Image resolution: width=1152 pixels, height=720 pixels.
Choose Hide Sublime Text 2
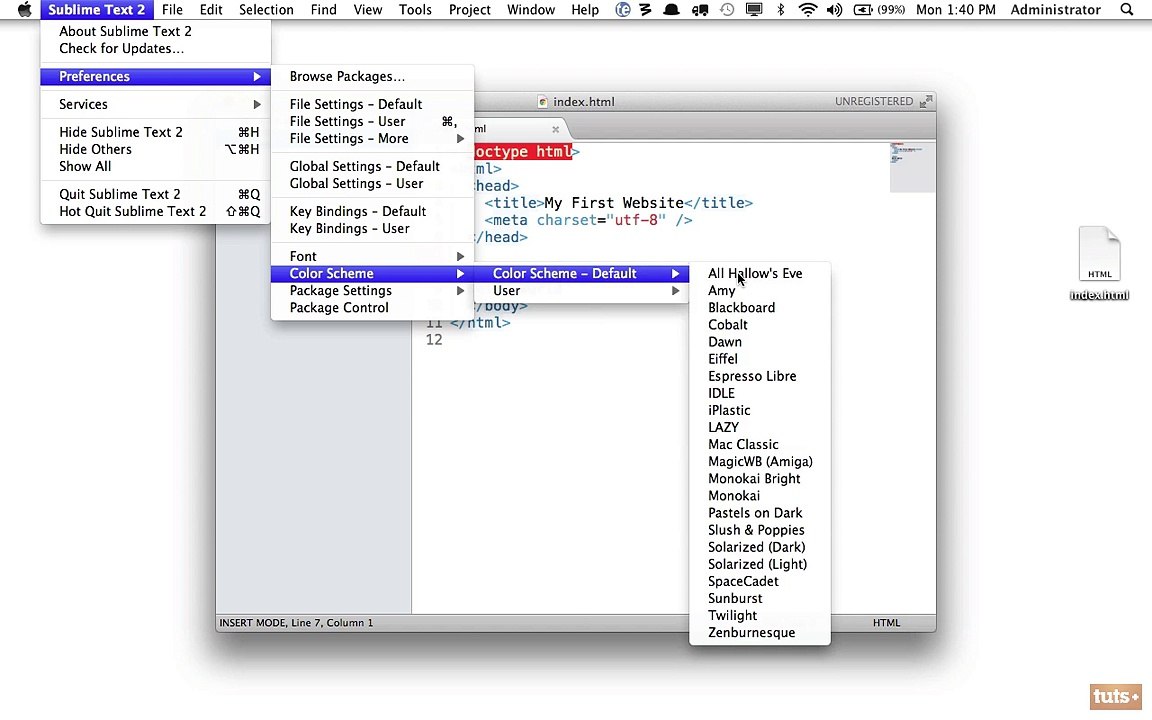(156, 132)
